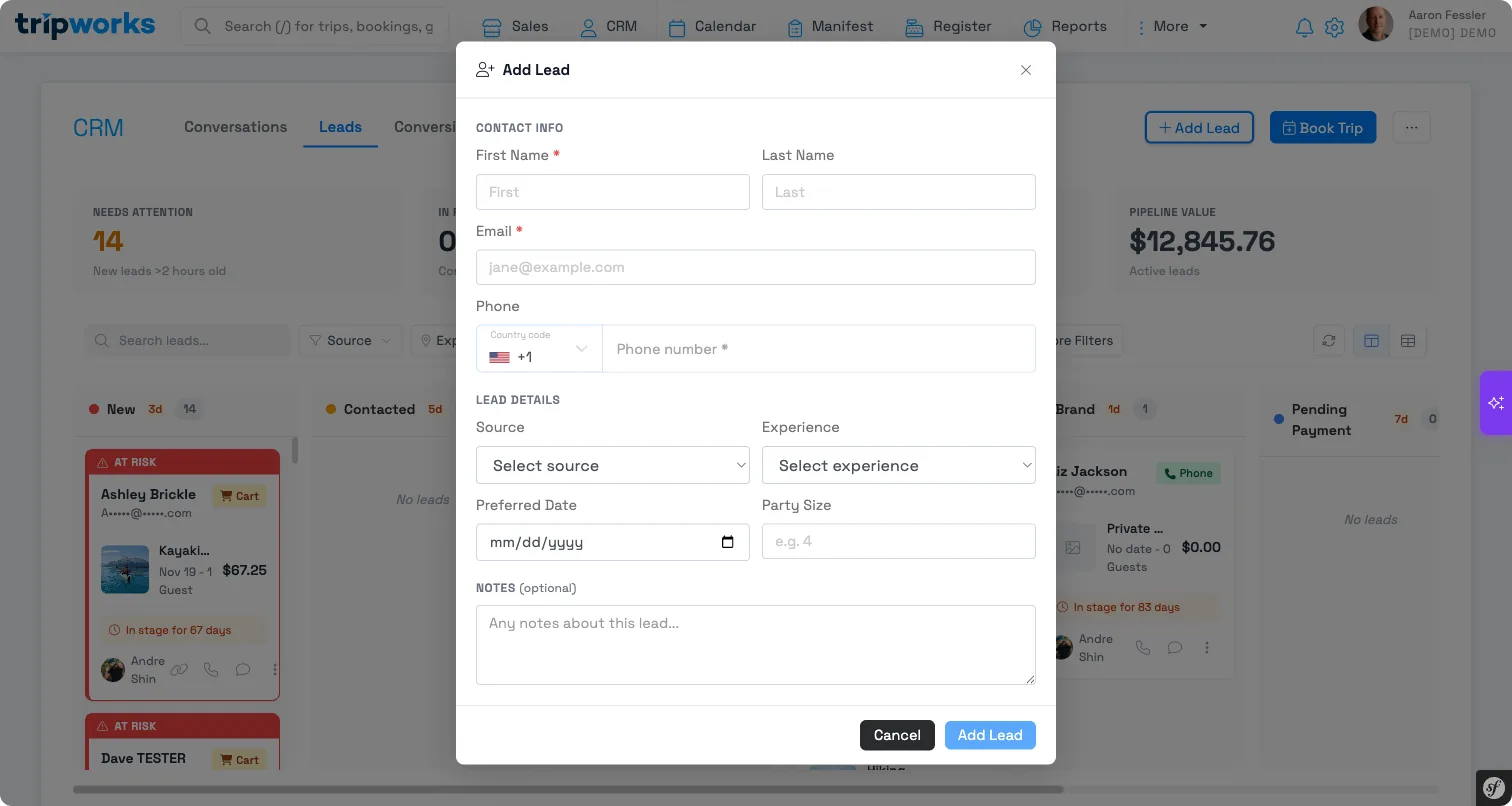Image resolution: width=1512 pixels, height=806 pixels.
Task: Click the global search bar
Action: coord(315,26)
